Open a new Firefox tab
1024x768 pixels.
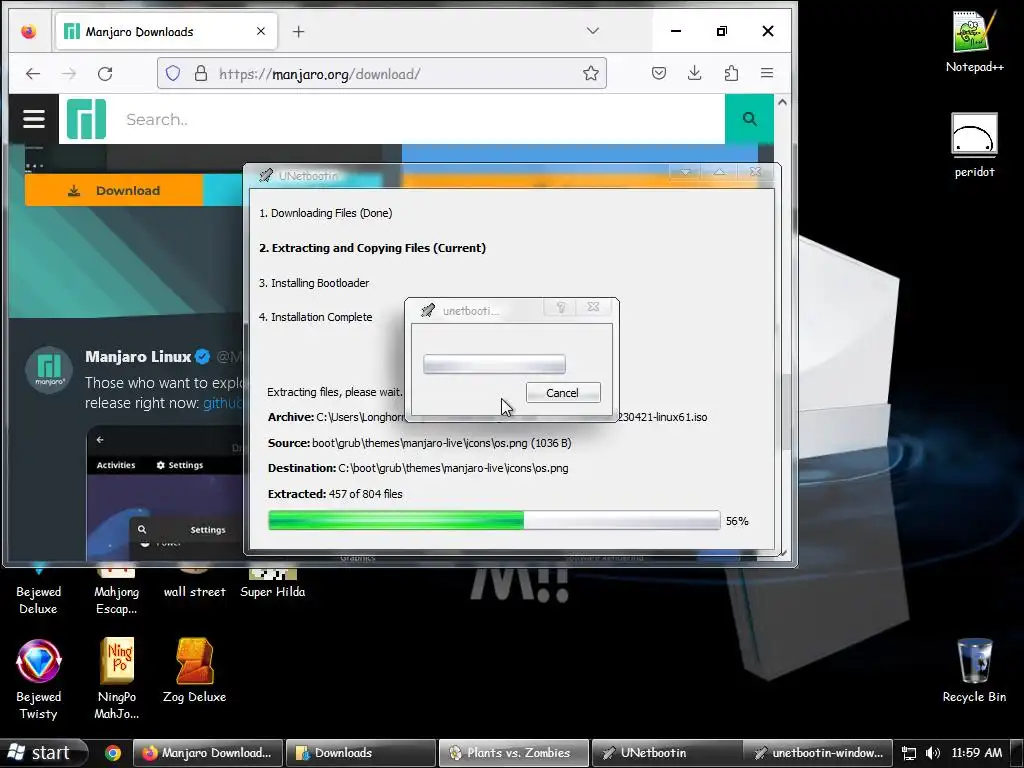pyautogui.click(x=298, y=31)
